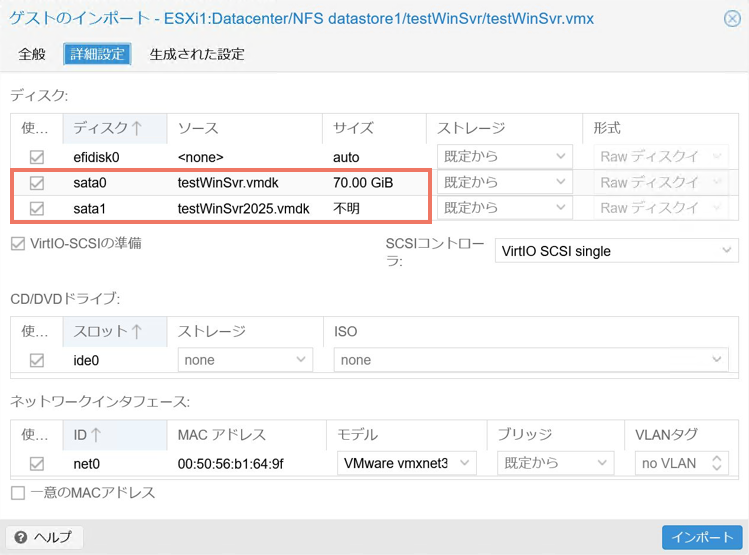This screenshot has height=555, width=749.
Task: Toggle the ide0 CD/DVD drive checkbox
Action: pyautogui.click(x=37, y=360)
